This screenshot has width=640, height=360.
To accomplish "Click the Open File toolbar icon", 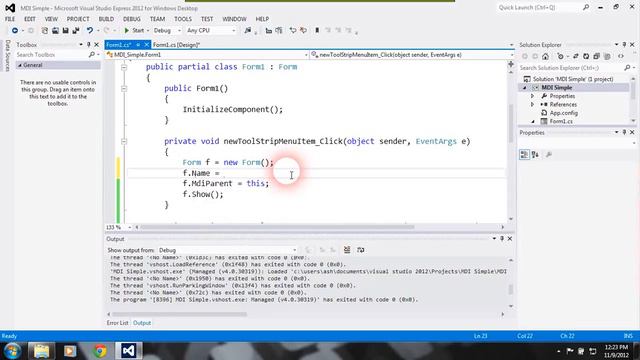I will click(55, 31).
